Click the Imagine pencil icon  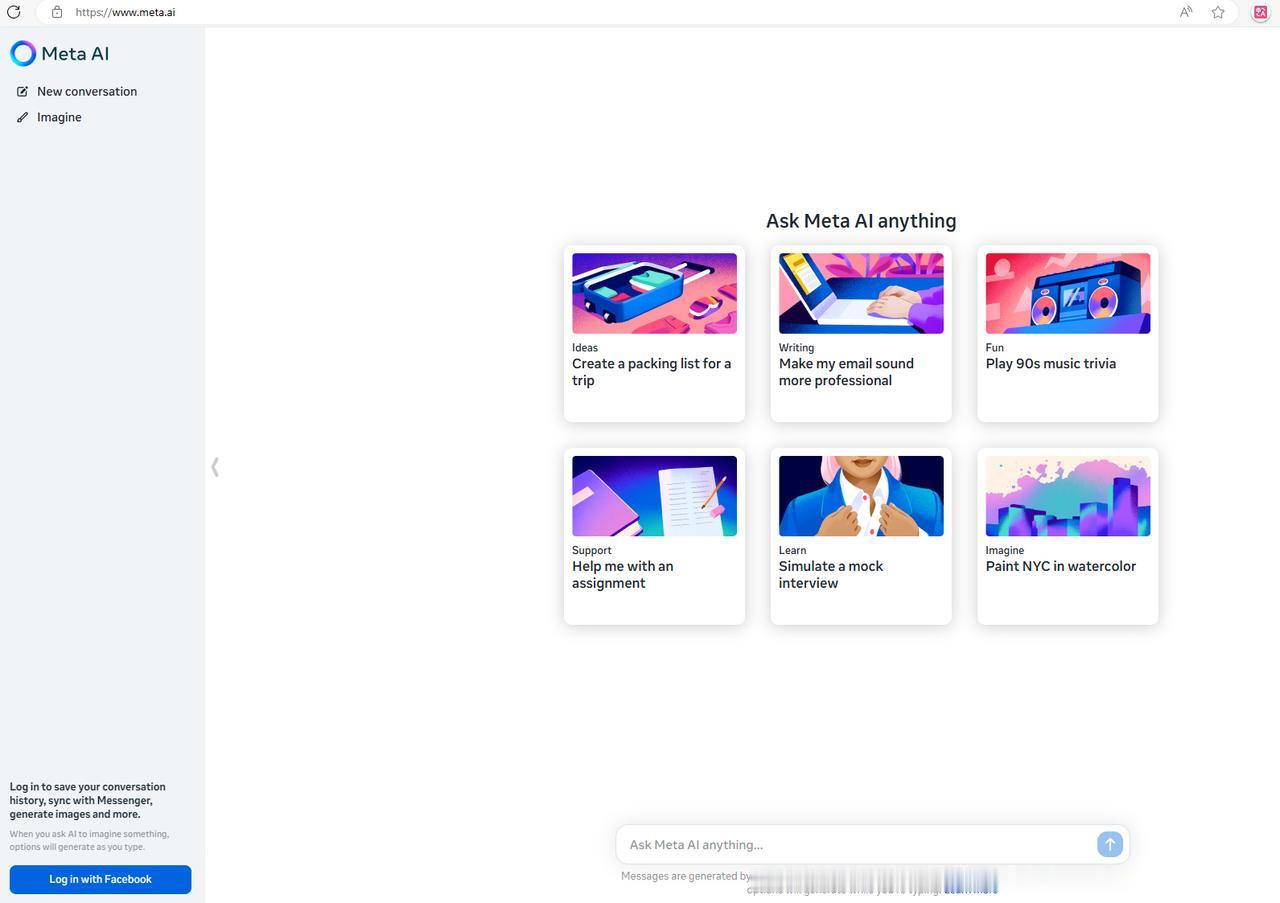point(23,117)
